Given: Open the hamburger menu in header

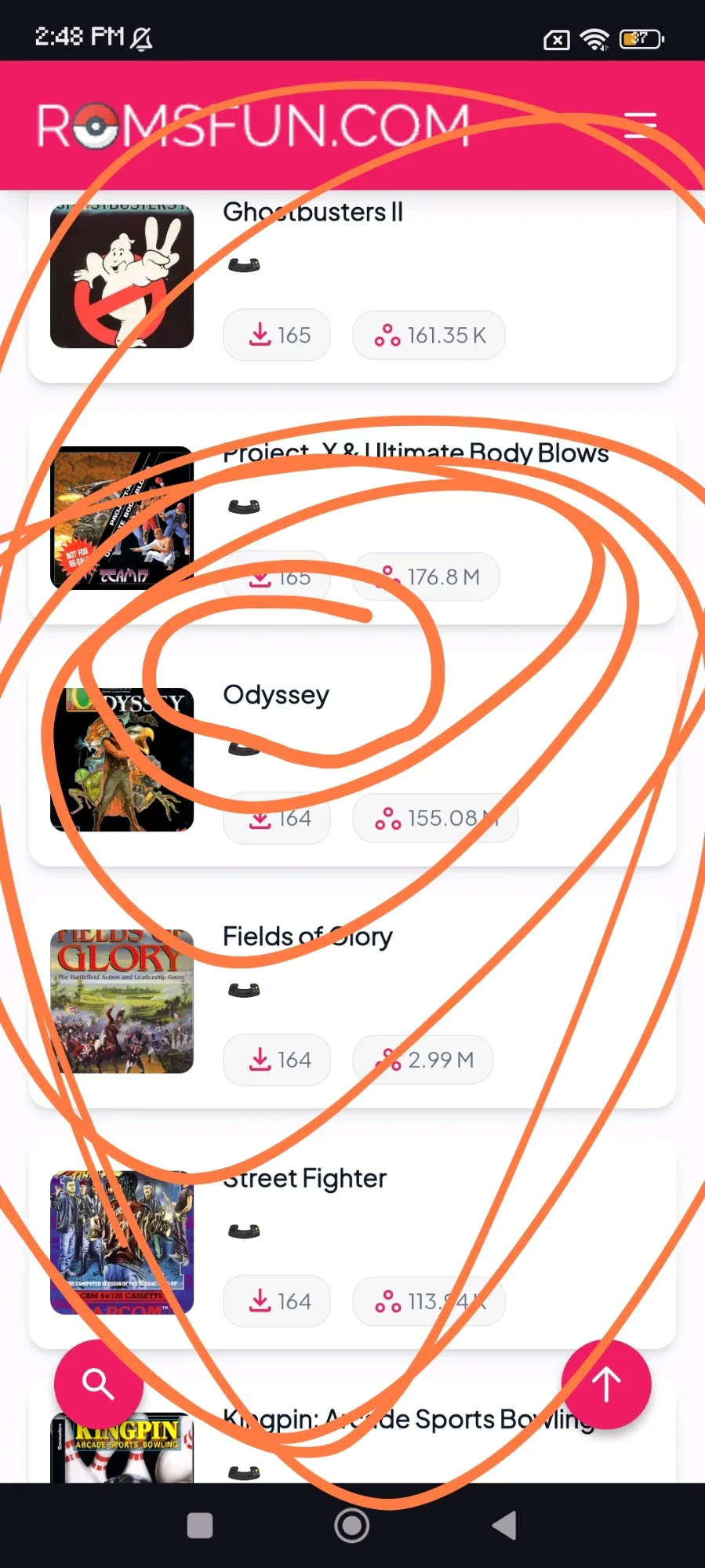Looking at the screenshot, I should click(639, 125).
